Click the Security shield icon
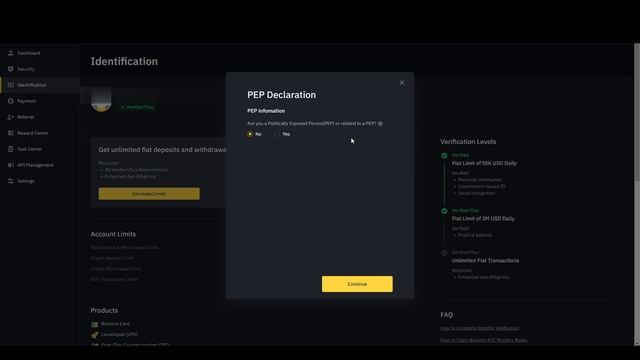 [11, 69]
